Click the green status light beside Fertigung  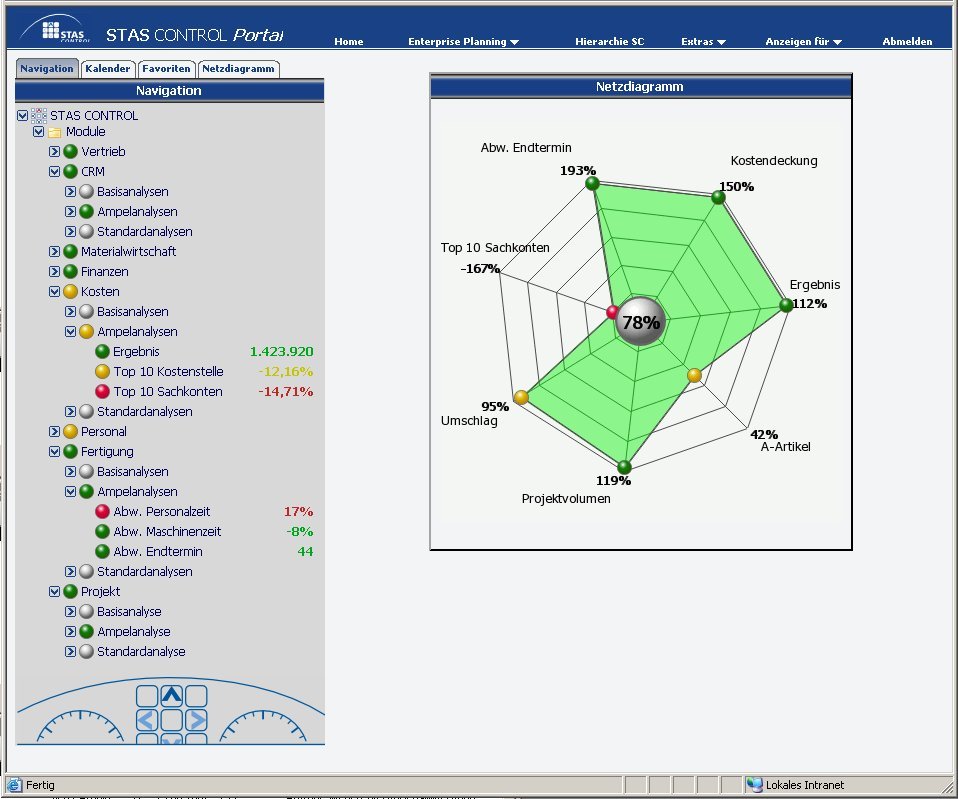[71, 451]
